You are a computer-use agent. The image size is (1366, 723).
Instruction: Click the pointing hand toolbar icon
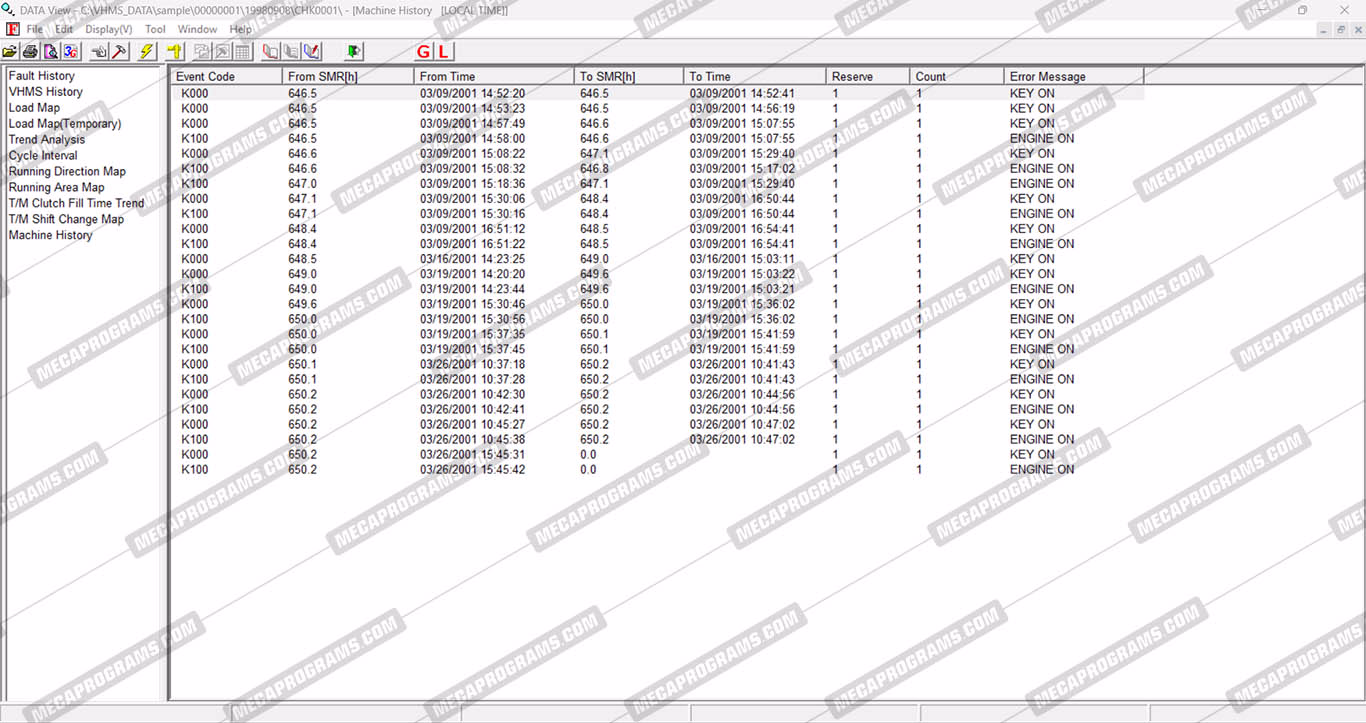99,51
